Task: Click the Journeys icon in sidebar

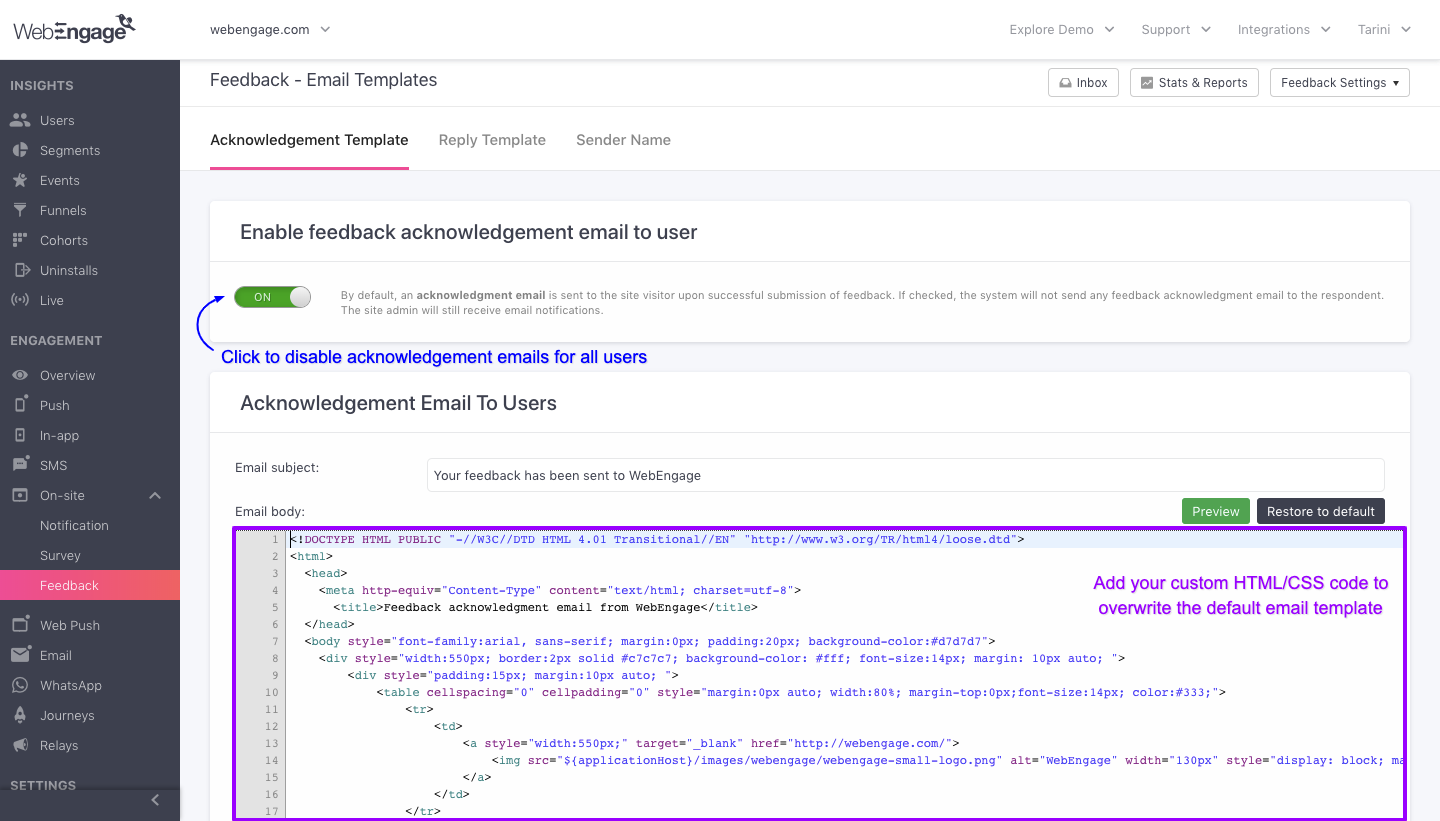Action: tap(20, 715)
